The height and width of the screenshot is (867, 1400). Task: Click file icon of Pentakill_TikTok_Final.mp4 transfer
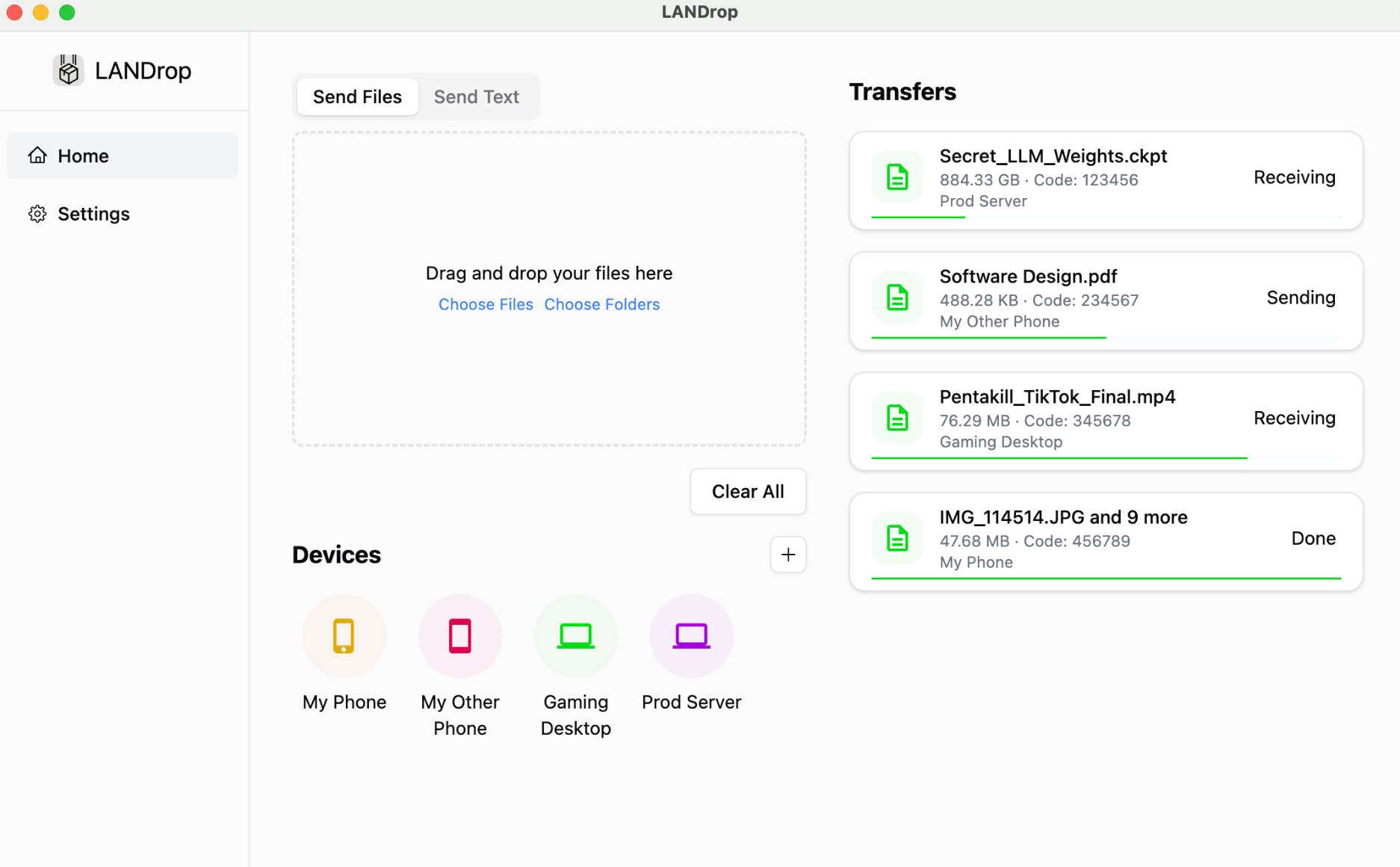point(897,418)
